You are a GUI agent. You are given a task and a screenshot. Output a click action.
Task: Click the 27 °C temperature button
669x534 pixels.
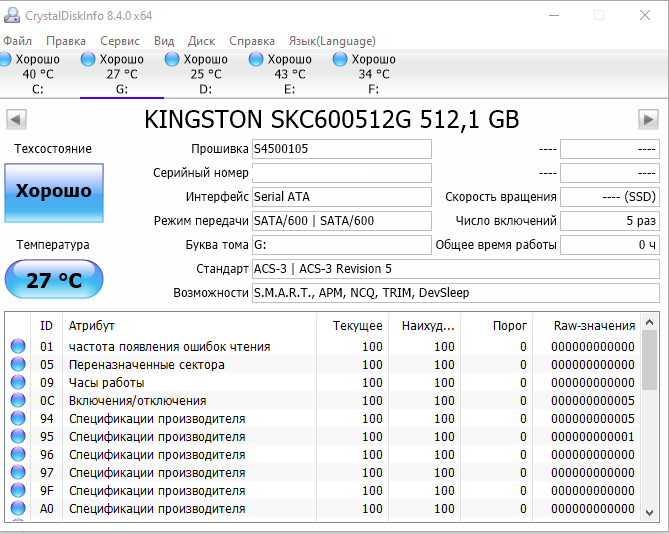54,279
